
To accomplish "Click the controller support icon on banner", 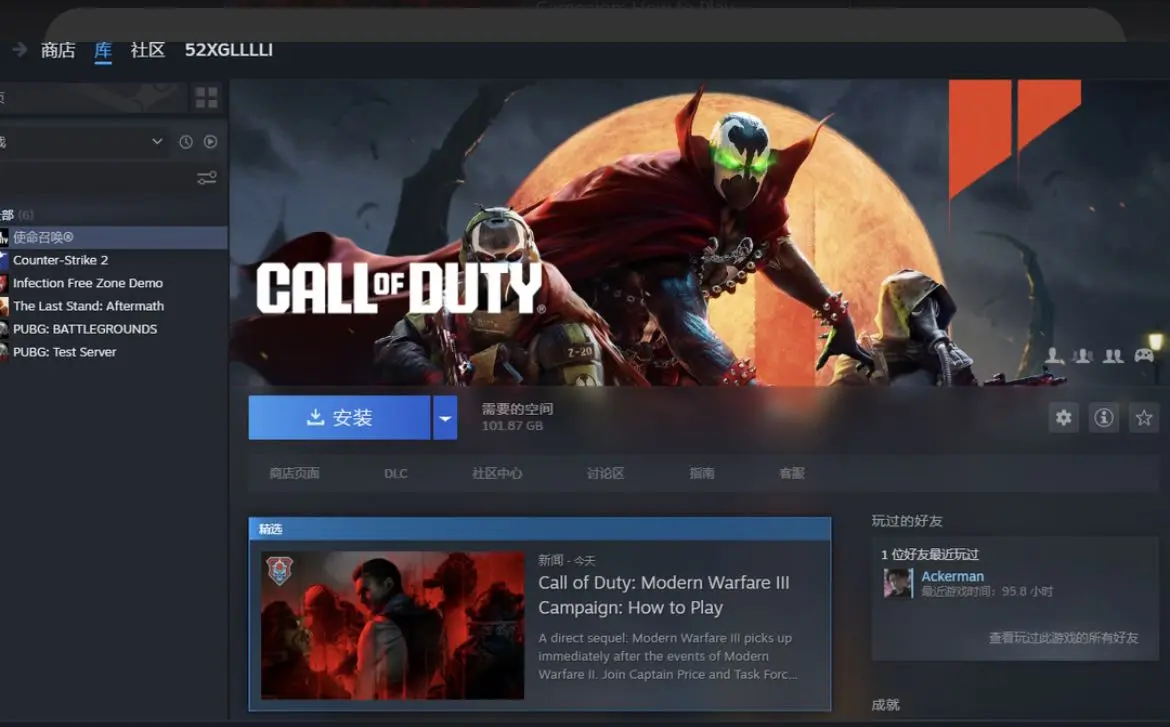I will 1144,355.
